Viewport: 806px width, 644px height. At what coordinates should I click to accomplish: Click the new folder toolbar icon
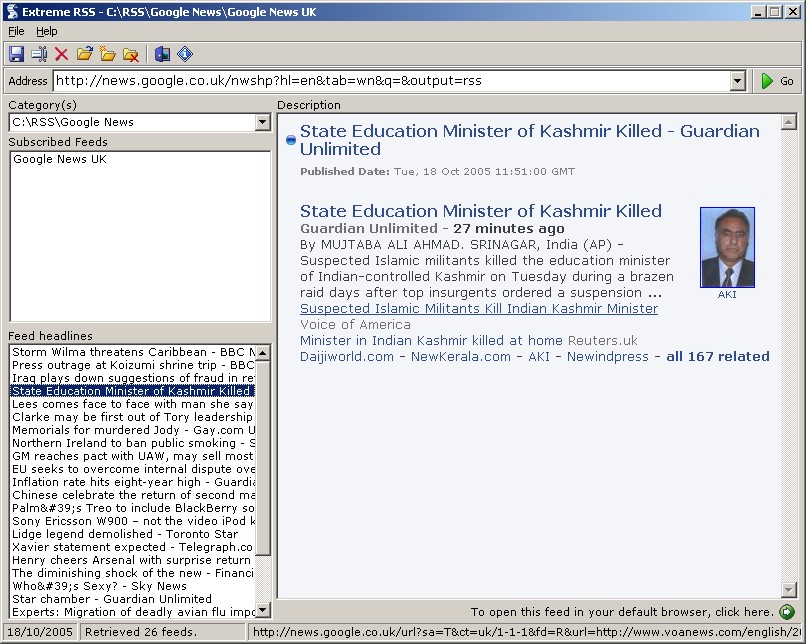pos(108,54)
